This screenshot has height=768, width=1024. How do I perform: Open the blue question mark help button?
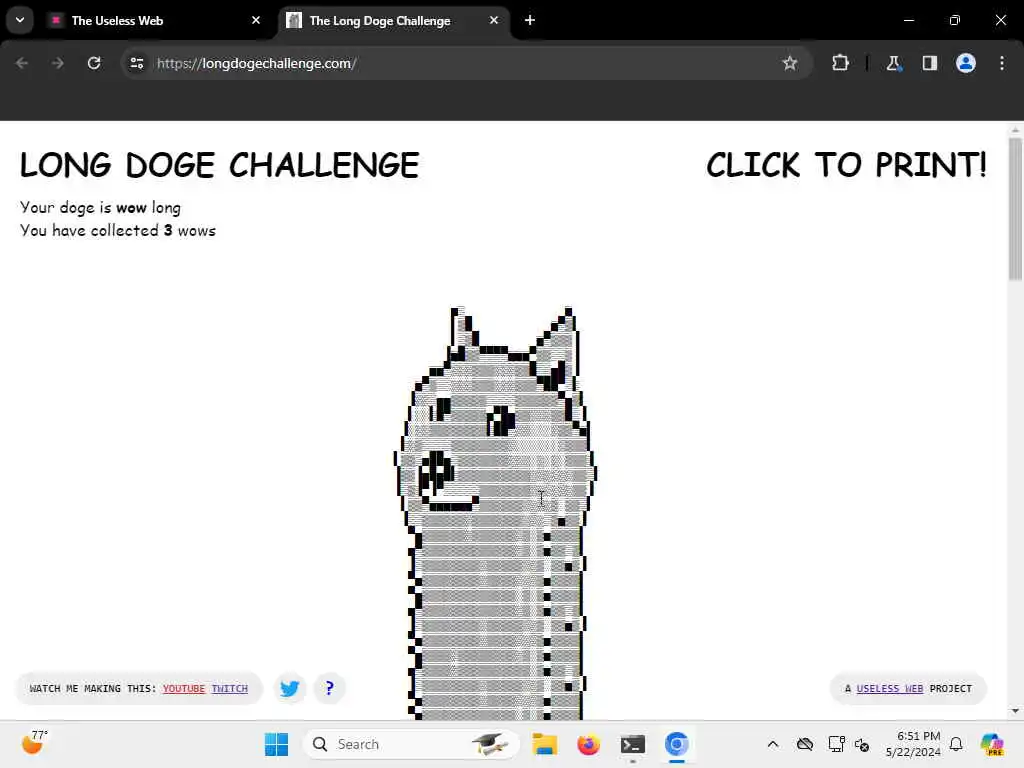click(329, 688)
